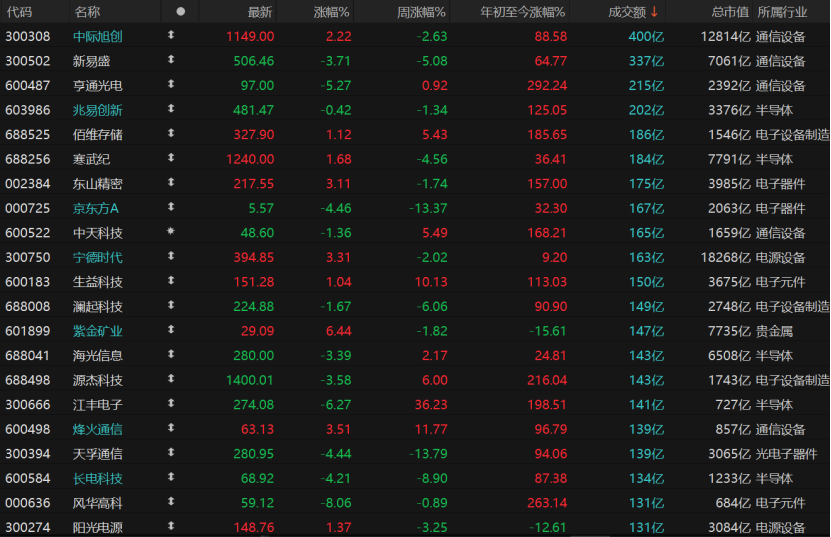831x537 pixels.
Task: Click the marker icon in 寒武纪 row
Action: point(171,157)
